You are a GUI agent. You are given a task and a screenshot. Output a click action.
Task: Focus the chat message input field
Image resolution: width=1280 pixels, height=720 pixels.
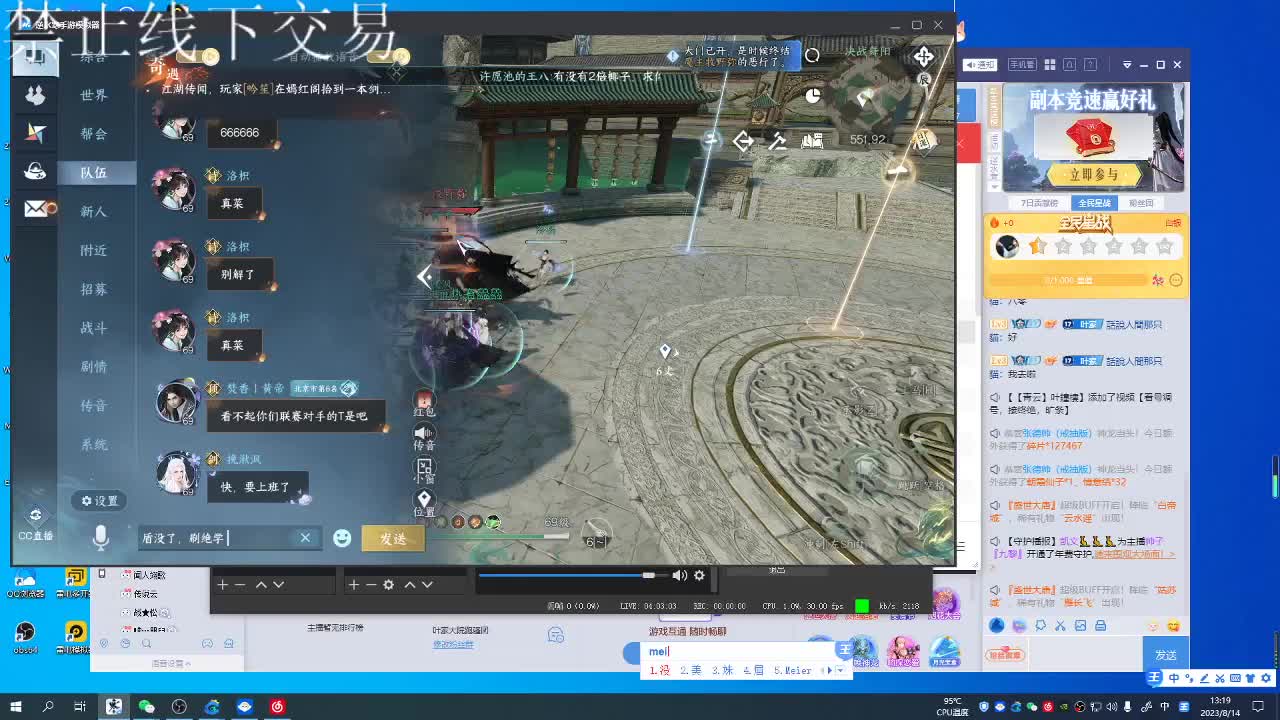coord(229,538)
